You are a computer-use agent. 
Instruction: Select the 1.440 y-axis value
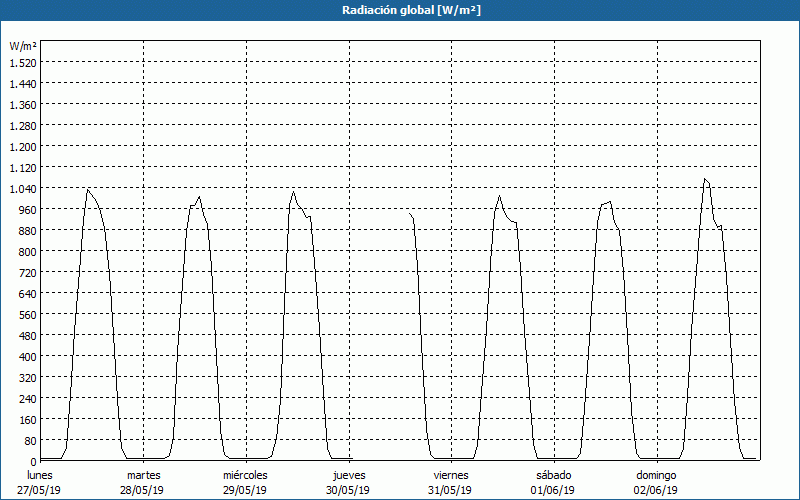(23, 84)
